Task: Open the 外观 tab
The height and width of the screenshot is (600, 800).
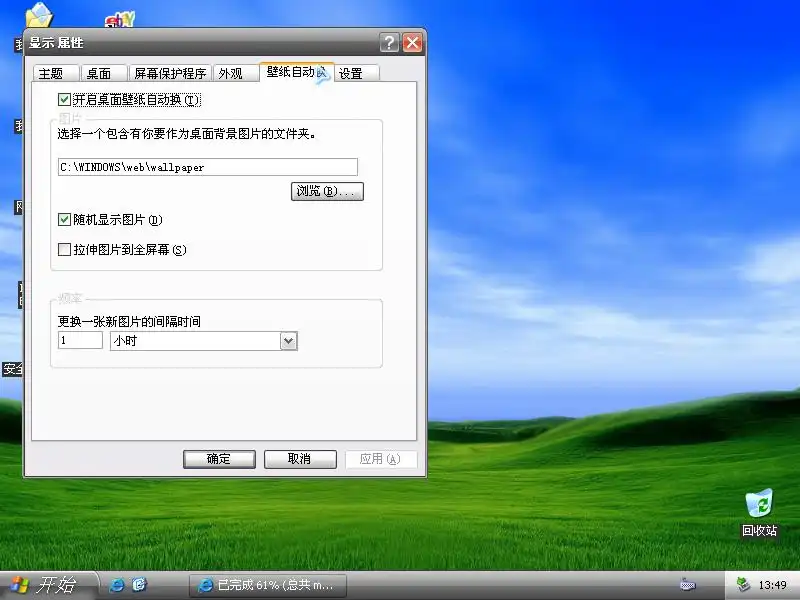Action: [x=235, y=73]
